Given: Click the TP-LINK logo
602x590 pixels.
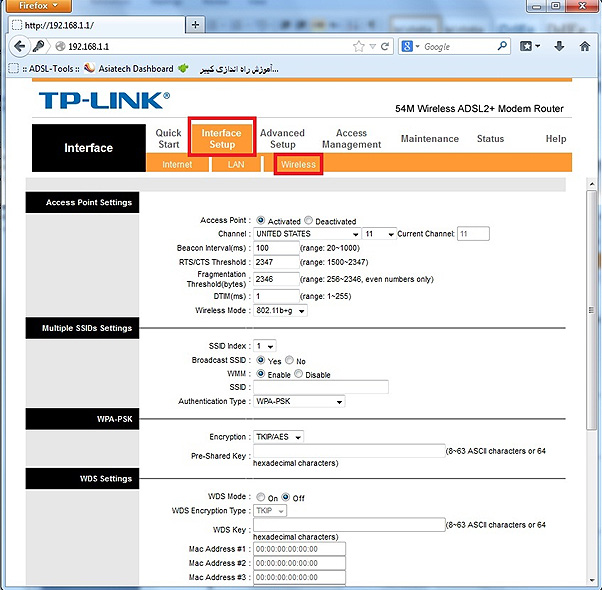Looking at the screenshot, I should (x=104, y=100).
